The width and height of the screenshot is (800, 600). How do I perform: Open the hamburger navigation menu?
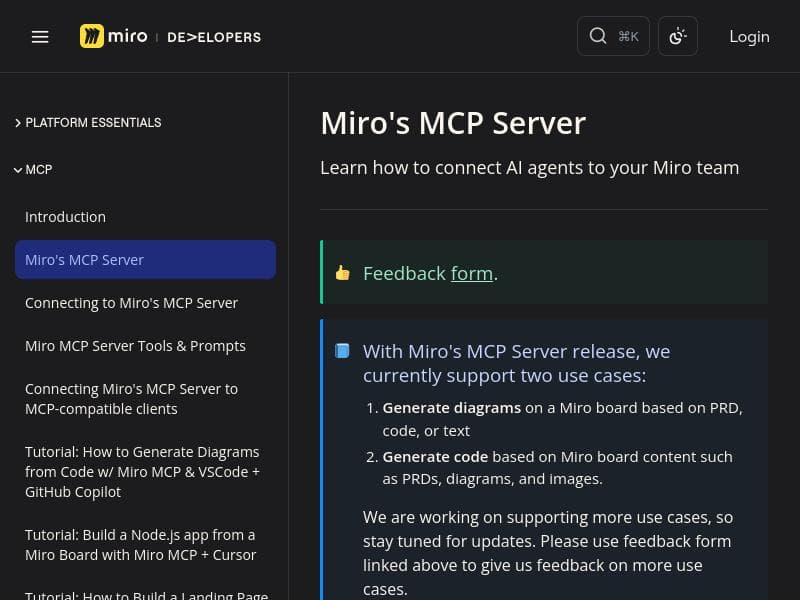pos(40,36)
